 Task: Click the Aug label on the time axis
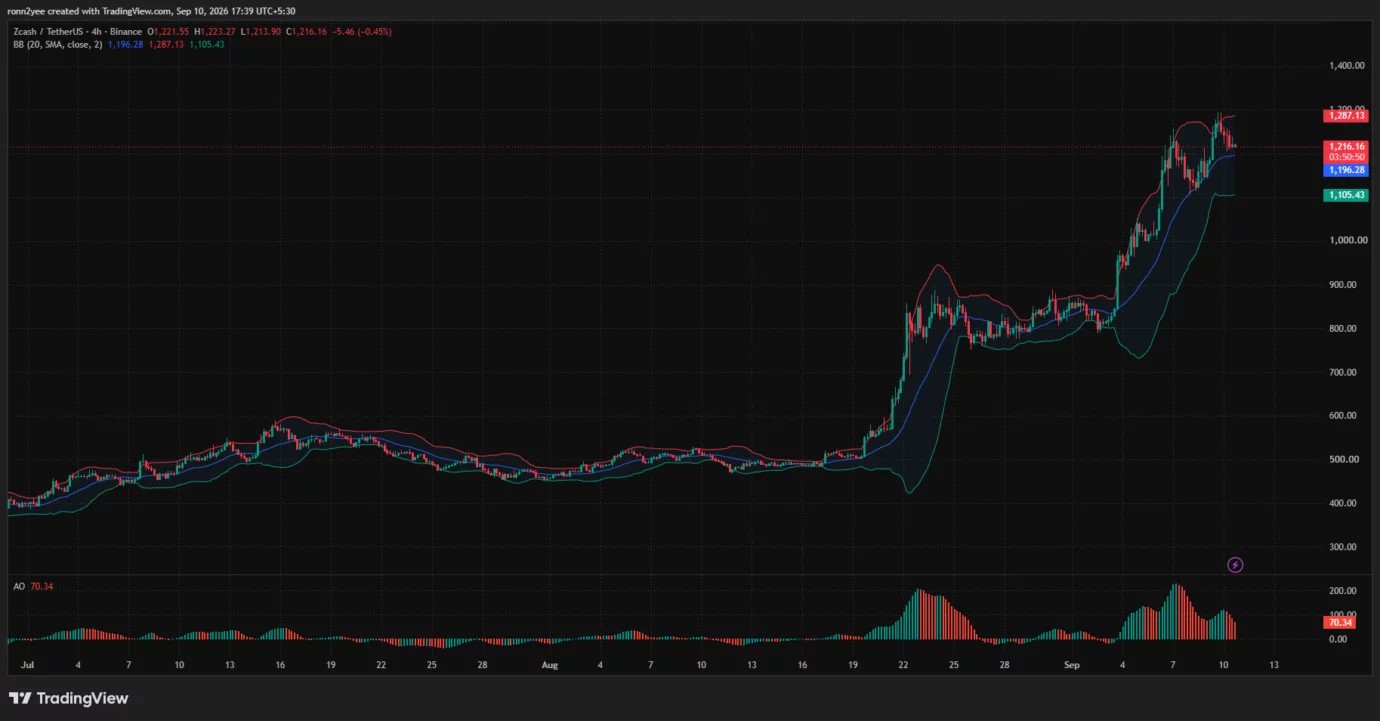click(548, 664)
